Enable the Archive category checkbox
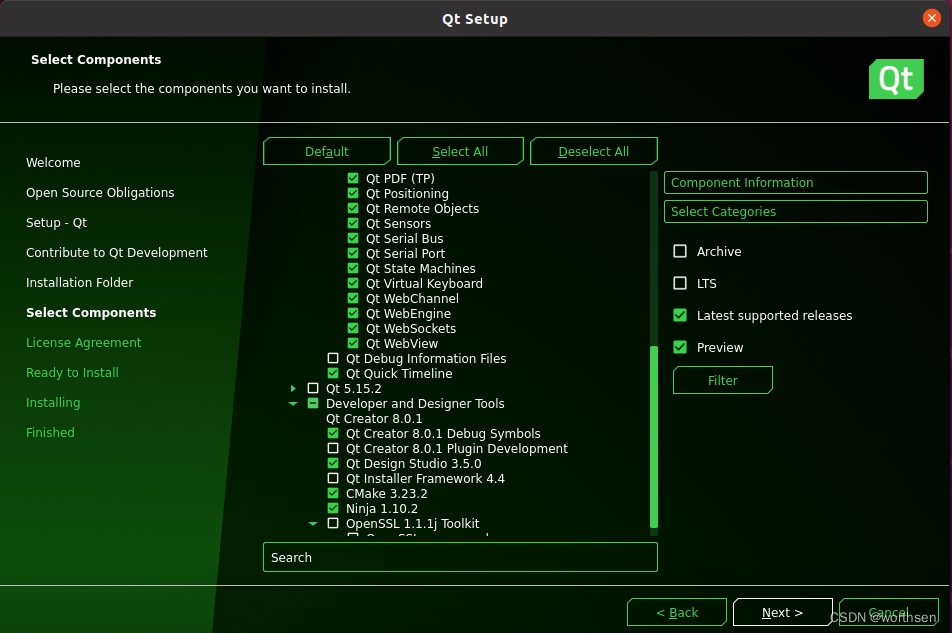Screen dimensions: 952x633 click(680, 251)
